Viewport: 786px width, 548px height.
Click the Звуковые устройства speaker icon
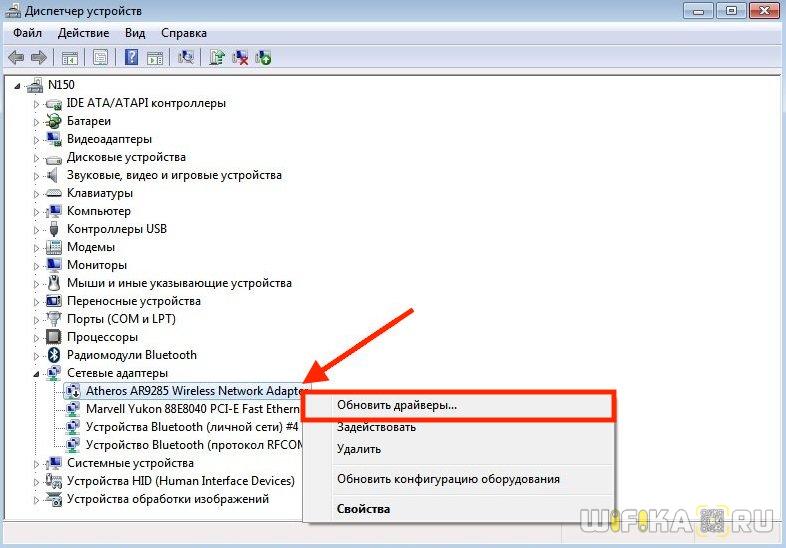[x=53, y=175]
